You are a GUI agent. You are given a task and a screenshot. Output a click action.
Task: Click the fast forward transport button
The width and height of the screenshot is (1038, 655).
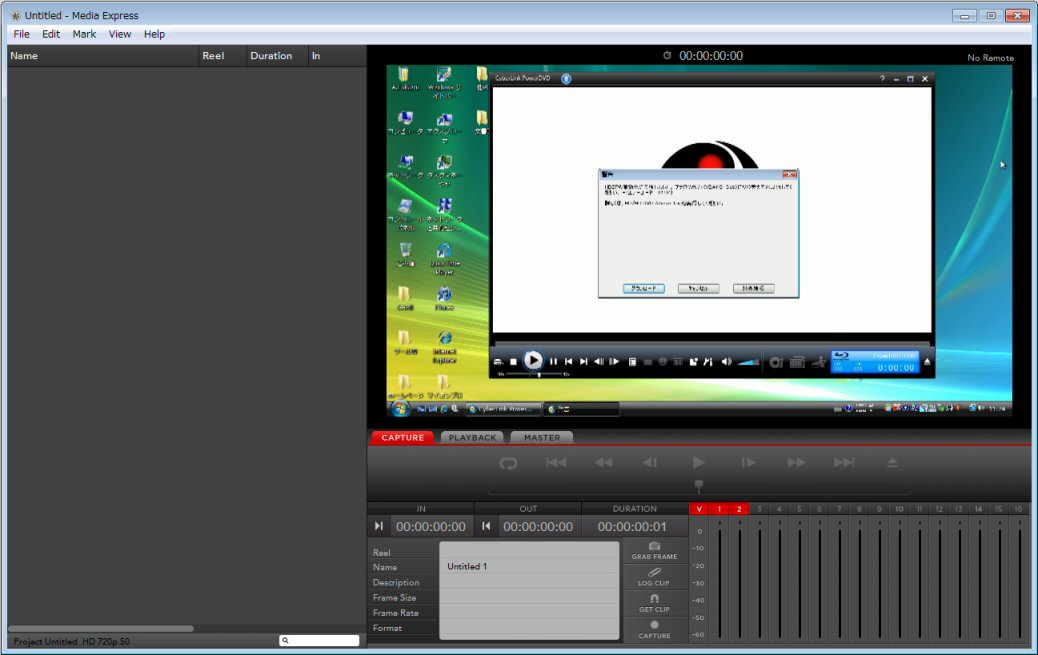point(796,462)
